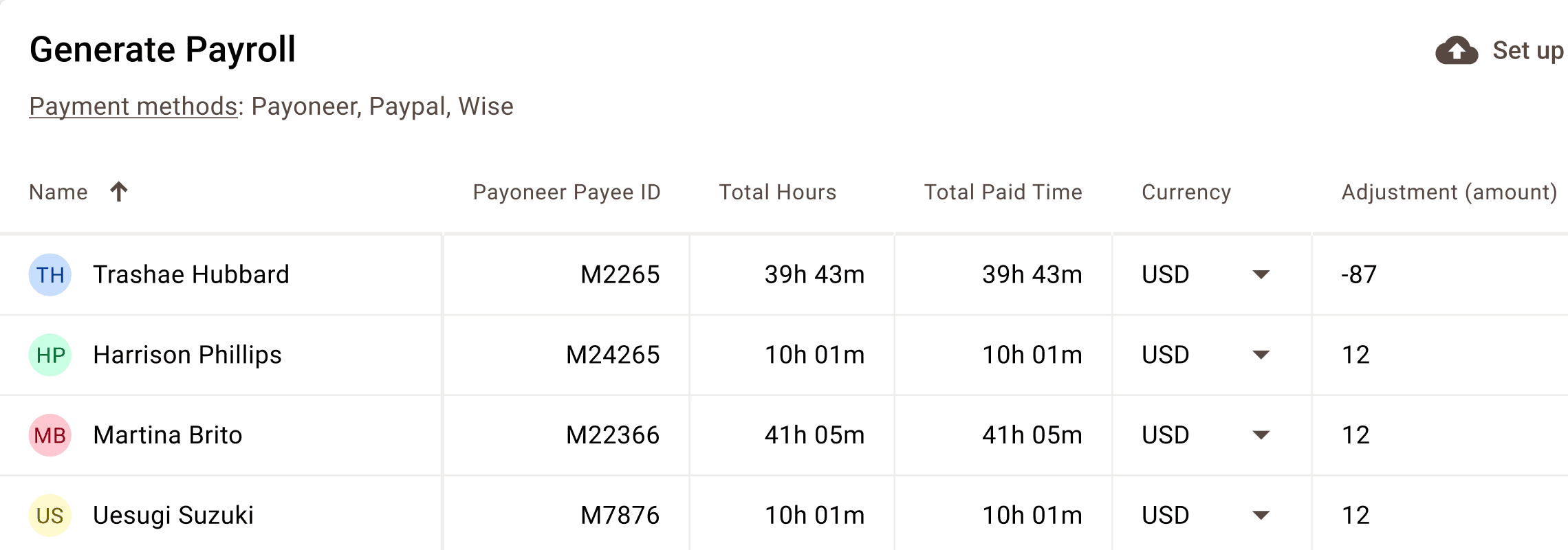Screen dimensions: 1568x550
Task: Click Martina Brito's MB avatar
Action: pyautogui.click(x=50, y=435)
